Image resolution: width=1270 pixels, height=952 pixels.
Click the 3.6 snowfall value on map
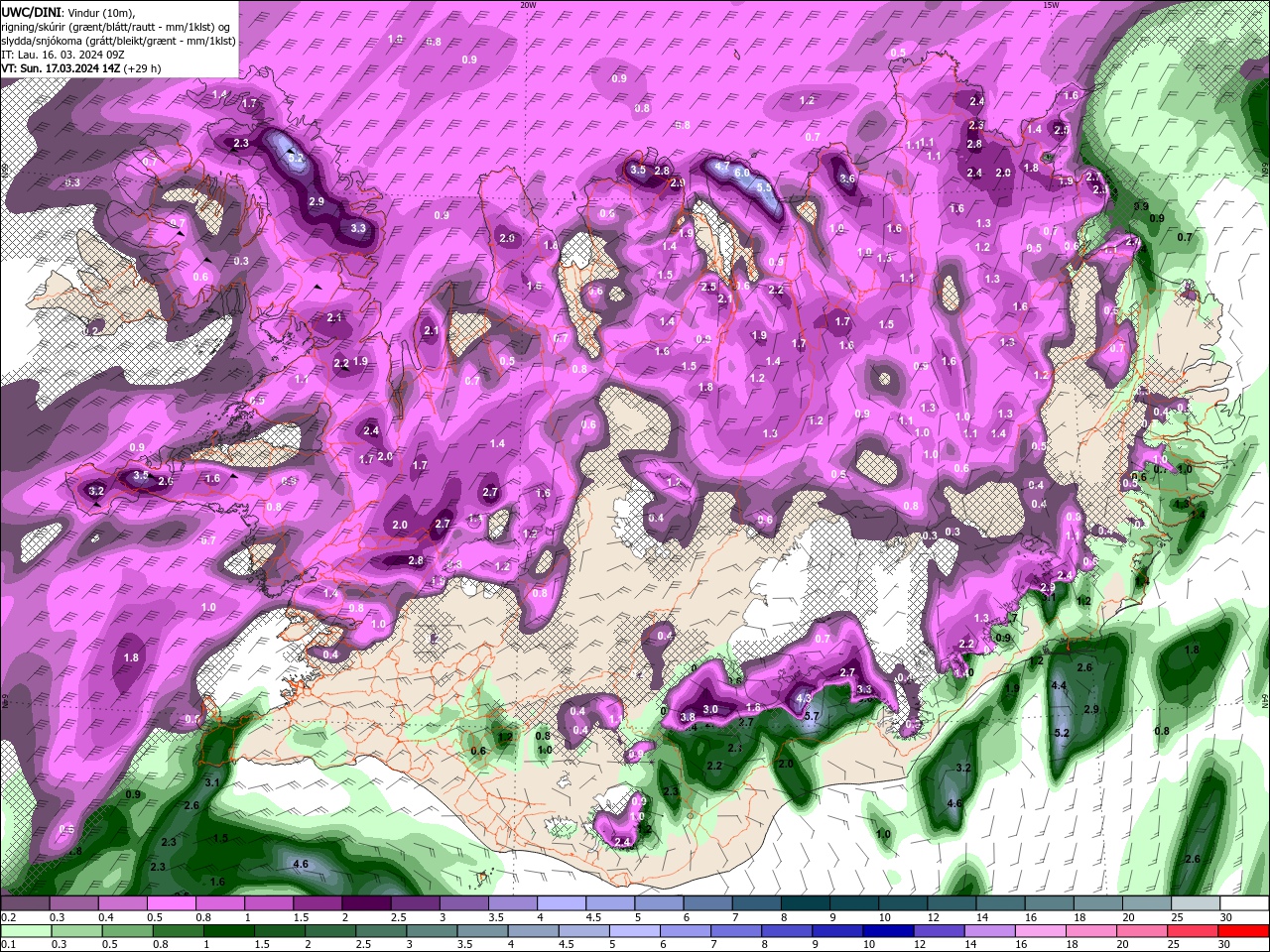847,179
